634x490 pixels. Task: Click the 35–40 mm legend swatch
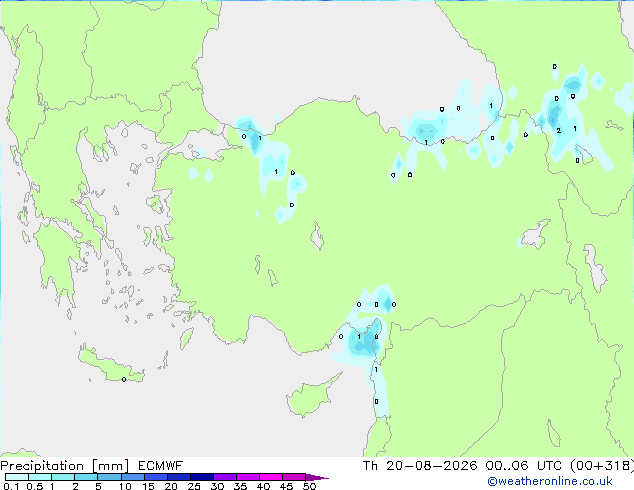coord(248,477)
